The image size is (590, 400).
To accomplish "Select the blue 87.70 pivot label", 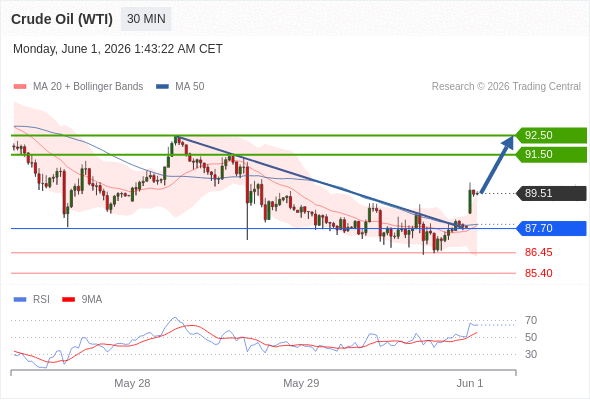I will pos(551,228).
